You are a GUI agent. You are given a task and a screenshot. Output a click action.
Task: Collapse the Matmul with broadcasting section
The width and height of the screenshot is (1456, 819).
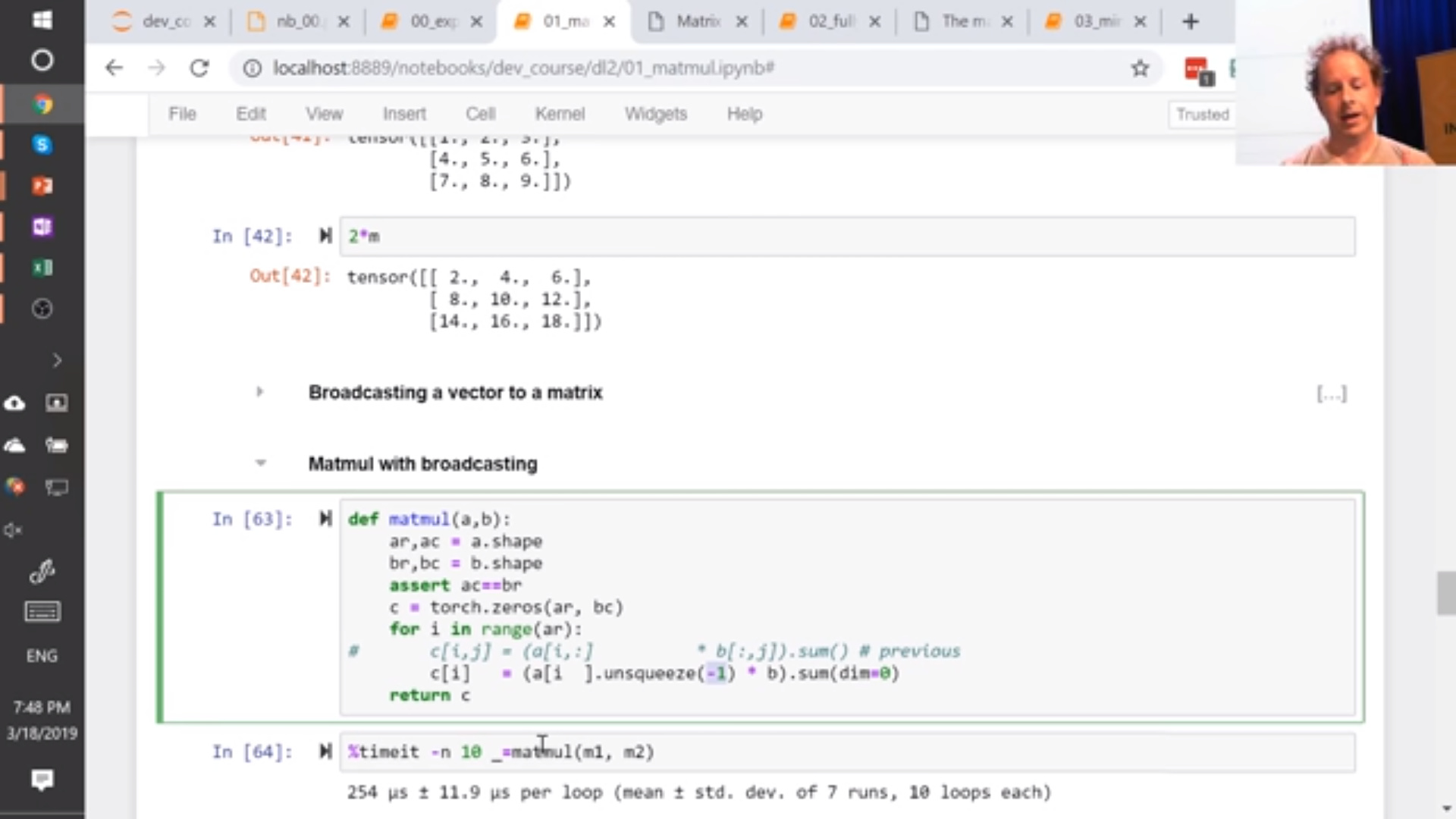click(x=260, y=463)
